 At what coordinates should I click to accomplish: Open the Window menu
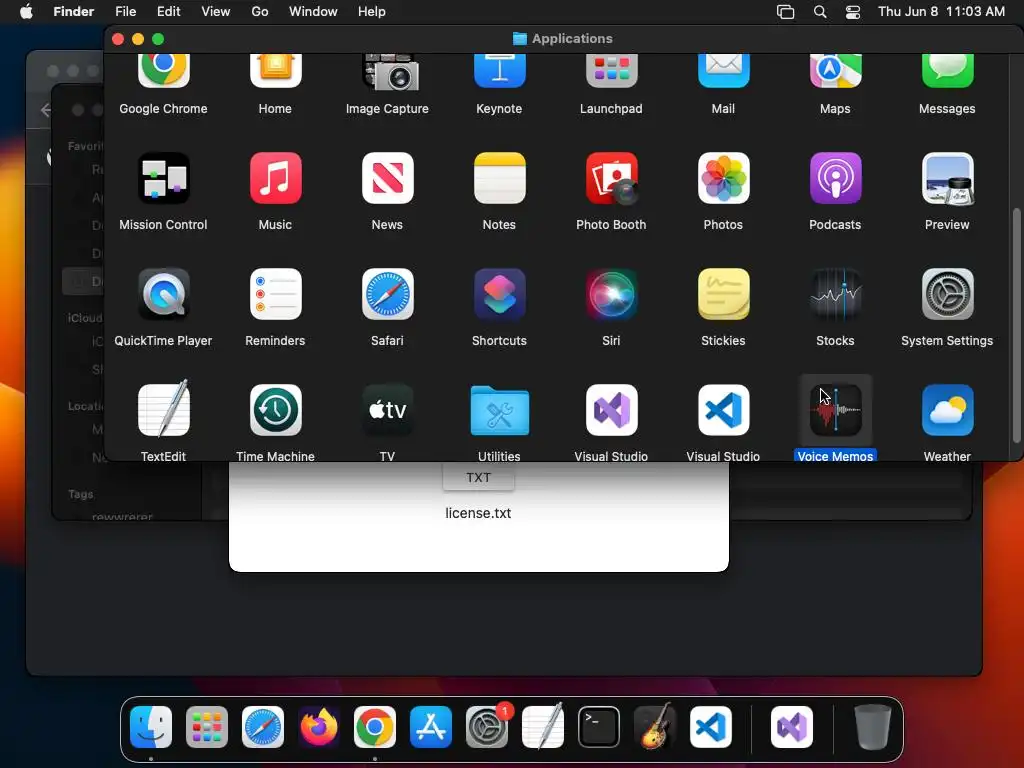point(313,12)
